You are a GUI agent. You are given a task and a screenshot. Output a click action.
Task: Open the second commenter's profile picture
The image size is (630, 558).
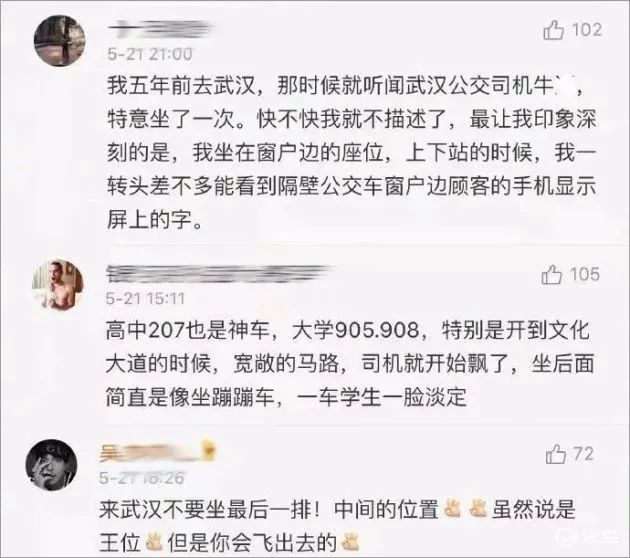pyautogui.click(x=58, y=284)
